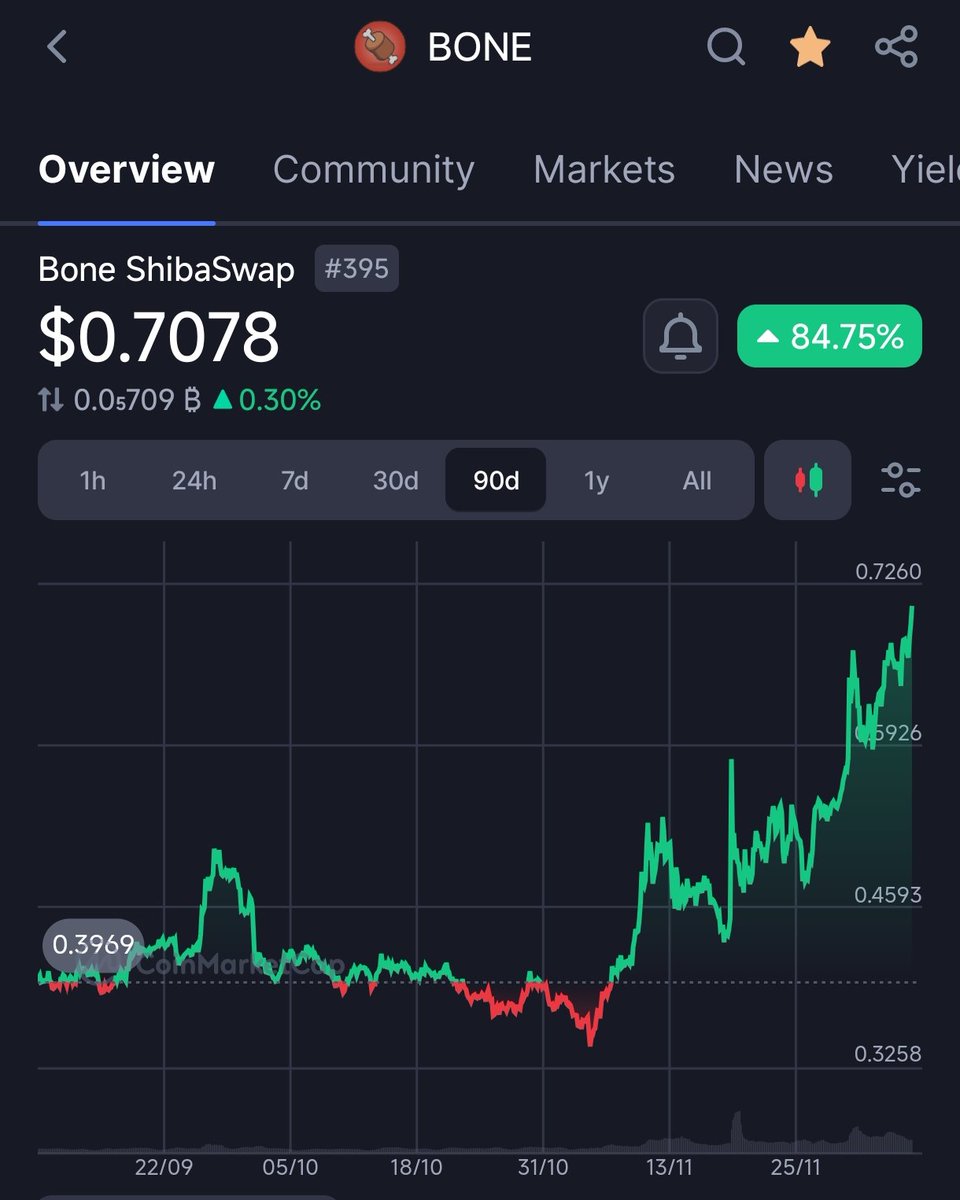960x1200 pixels.
Task: Switch to the Community tab
Action: pos(373,169)
